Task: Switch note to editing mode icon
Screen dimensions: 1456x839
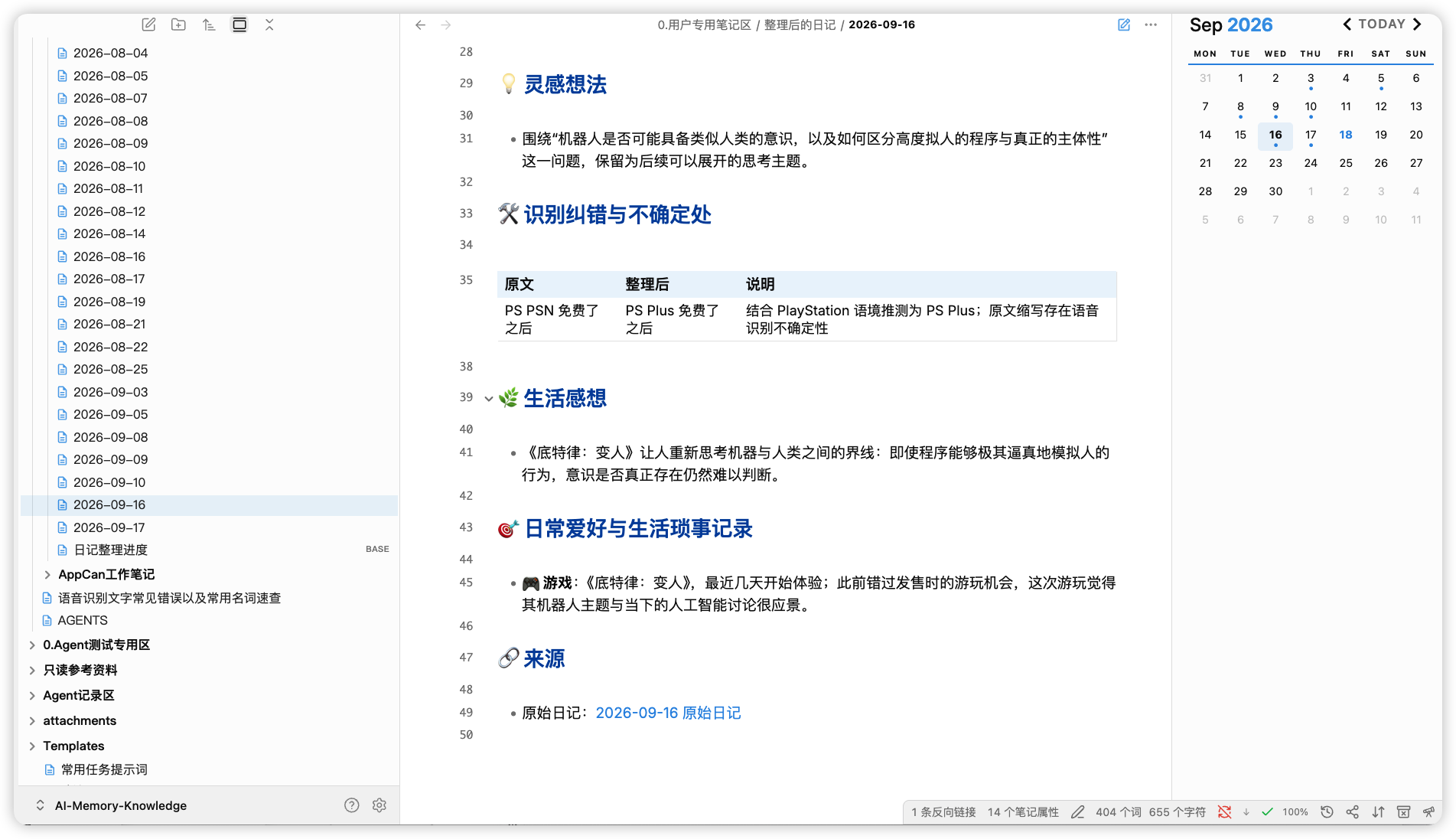Action: [1123, 24]
